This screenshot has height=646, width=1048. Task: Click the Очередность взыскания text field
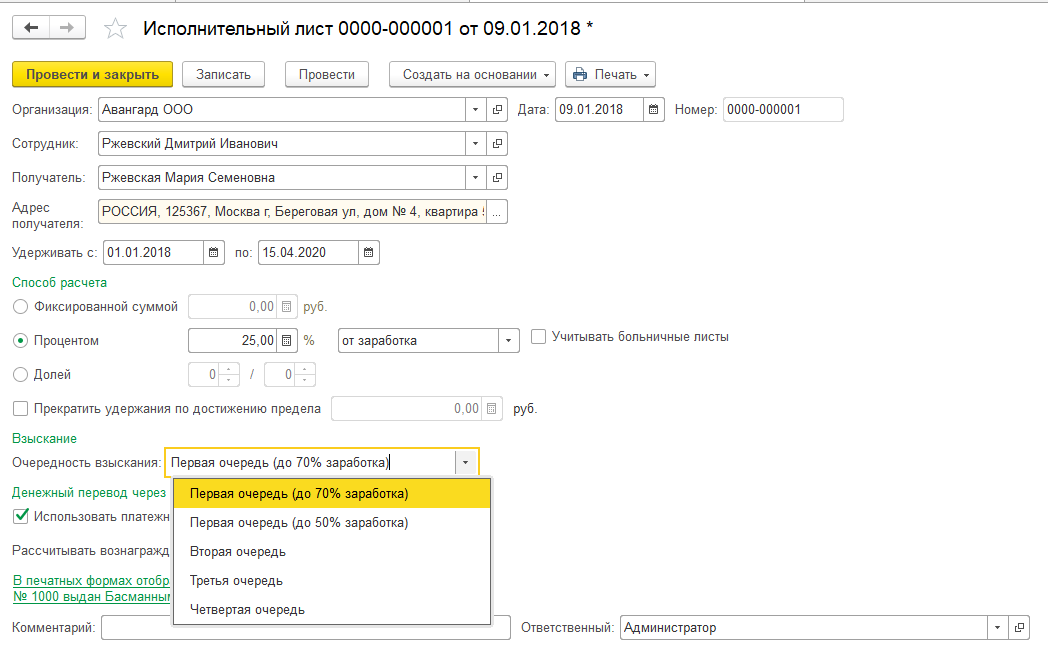click(311, 462)
